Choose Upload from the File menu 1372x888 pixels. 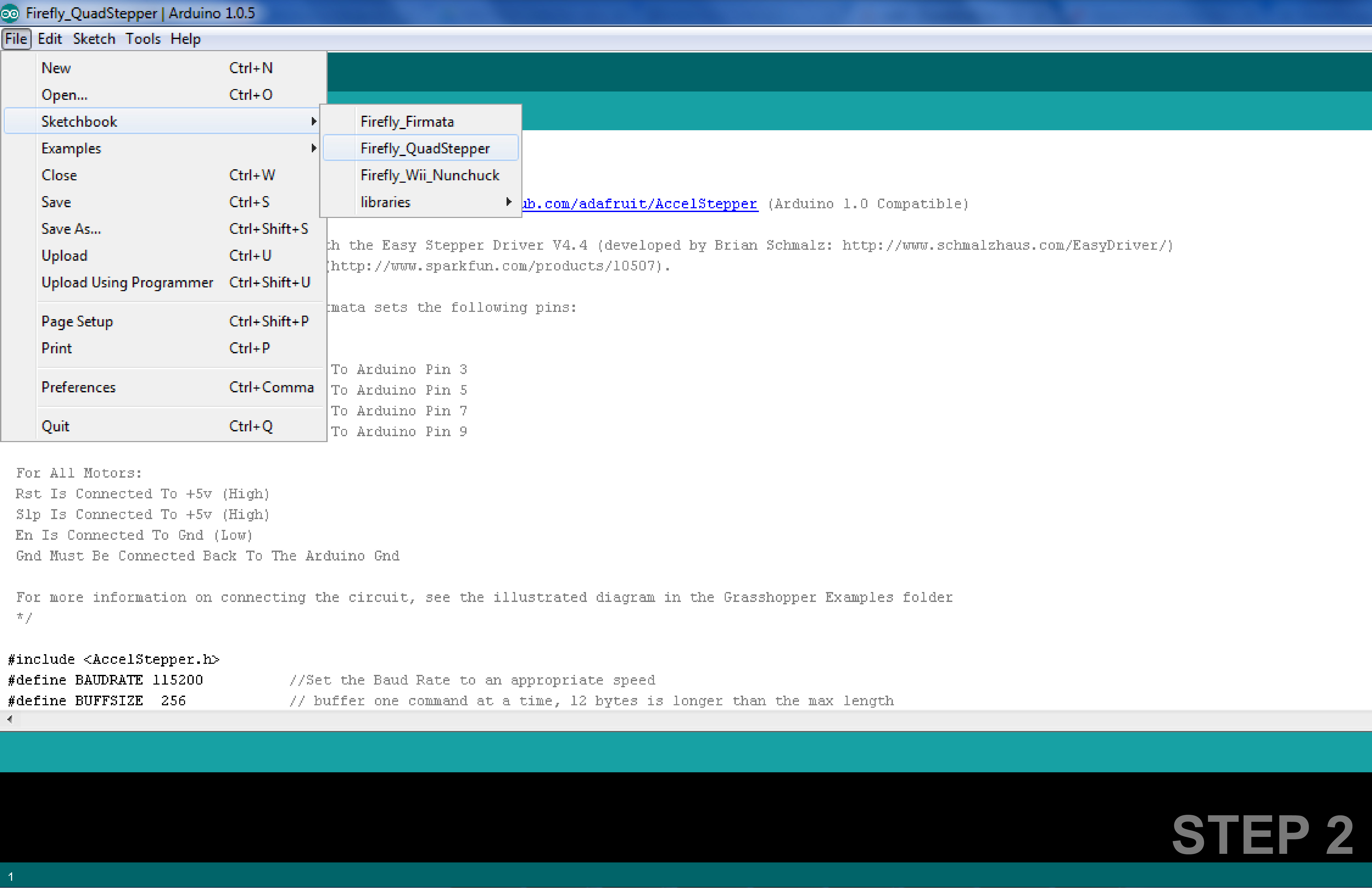(x=164, y=255)
